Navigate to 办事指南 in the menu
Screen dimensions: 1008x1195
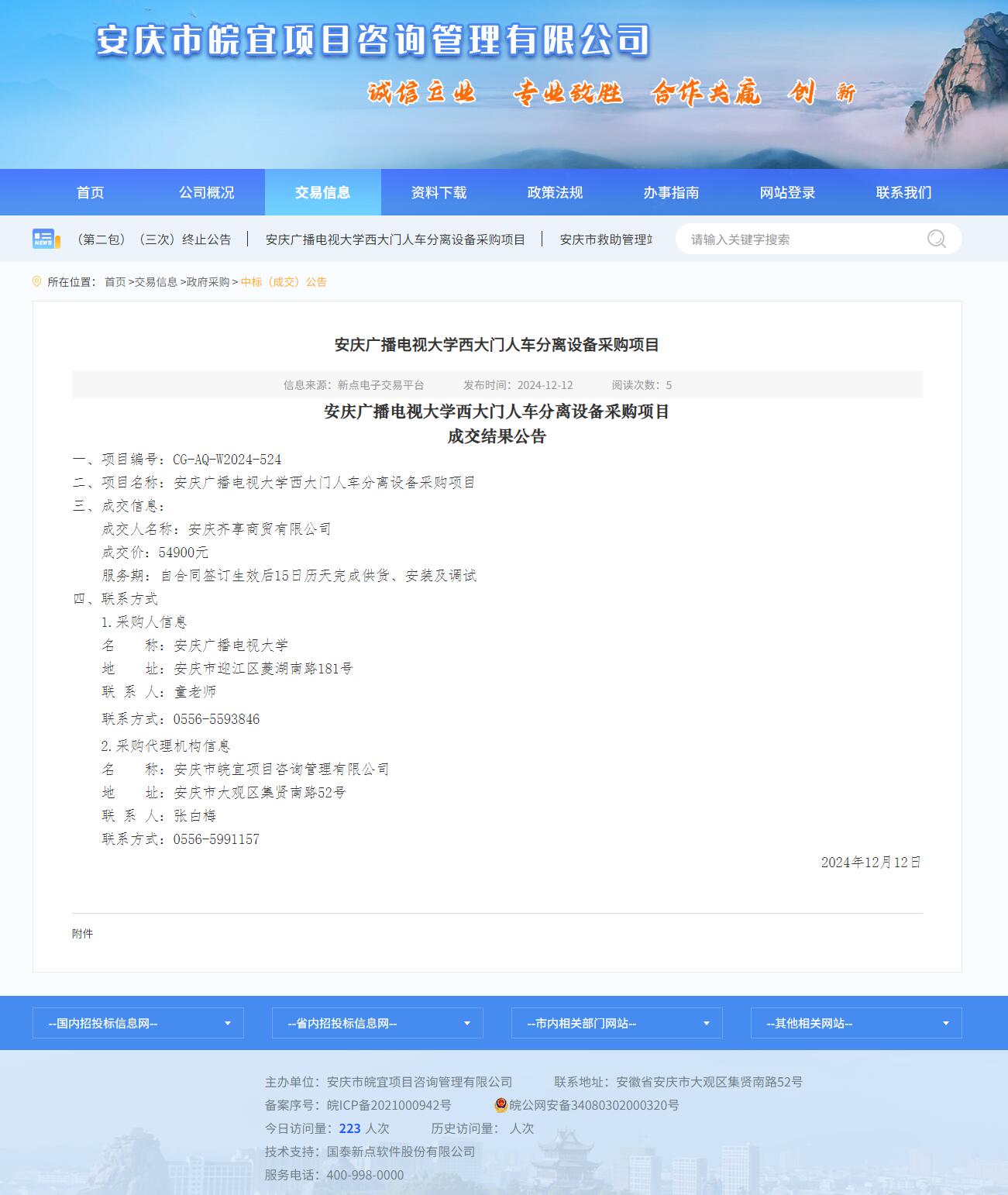(671, 192)
